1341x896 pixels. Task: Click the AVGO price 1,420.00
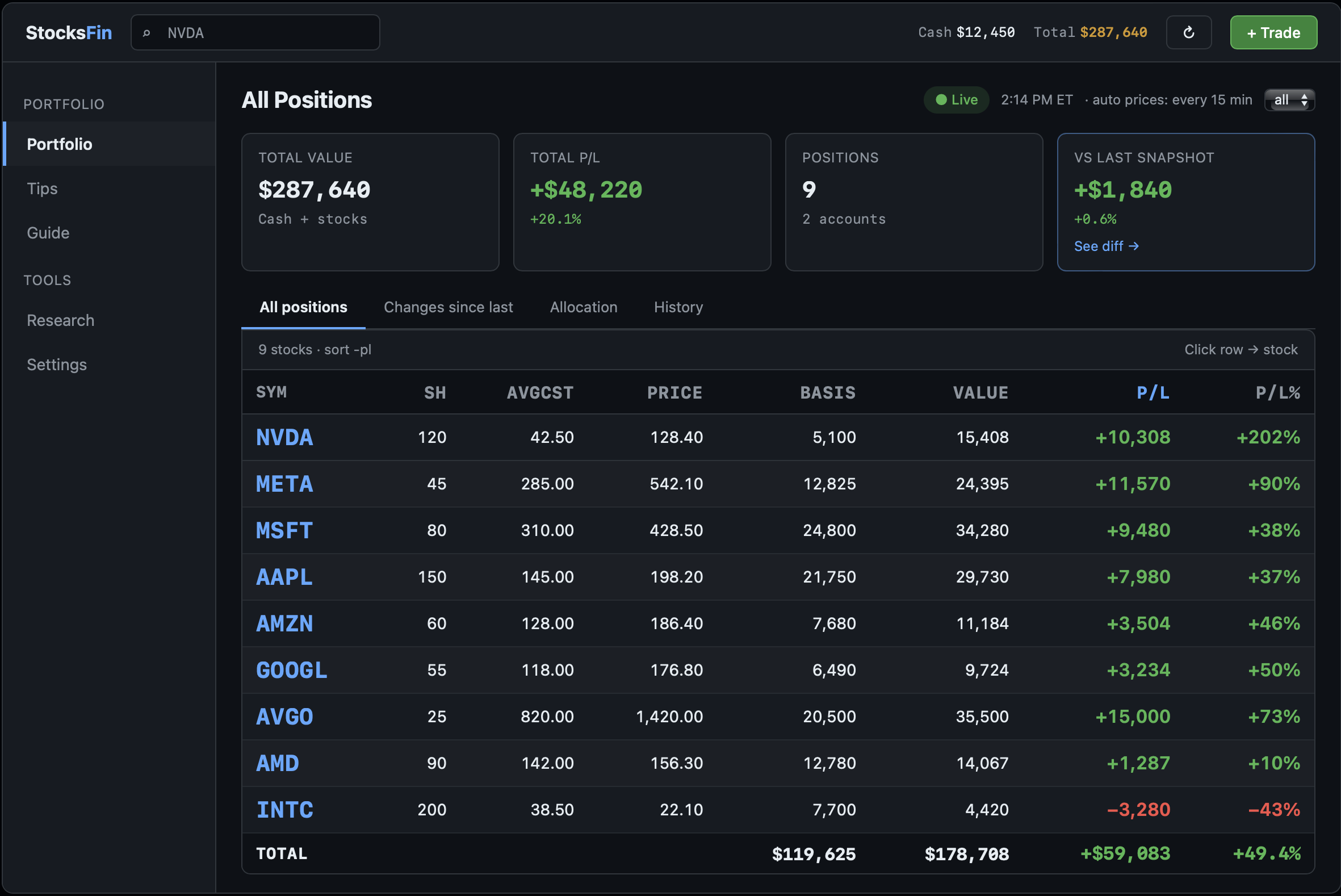(x=669, y=717)
